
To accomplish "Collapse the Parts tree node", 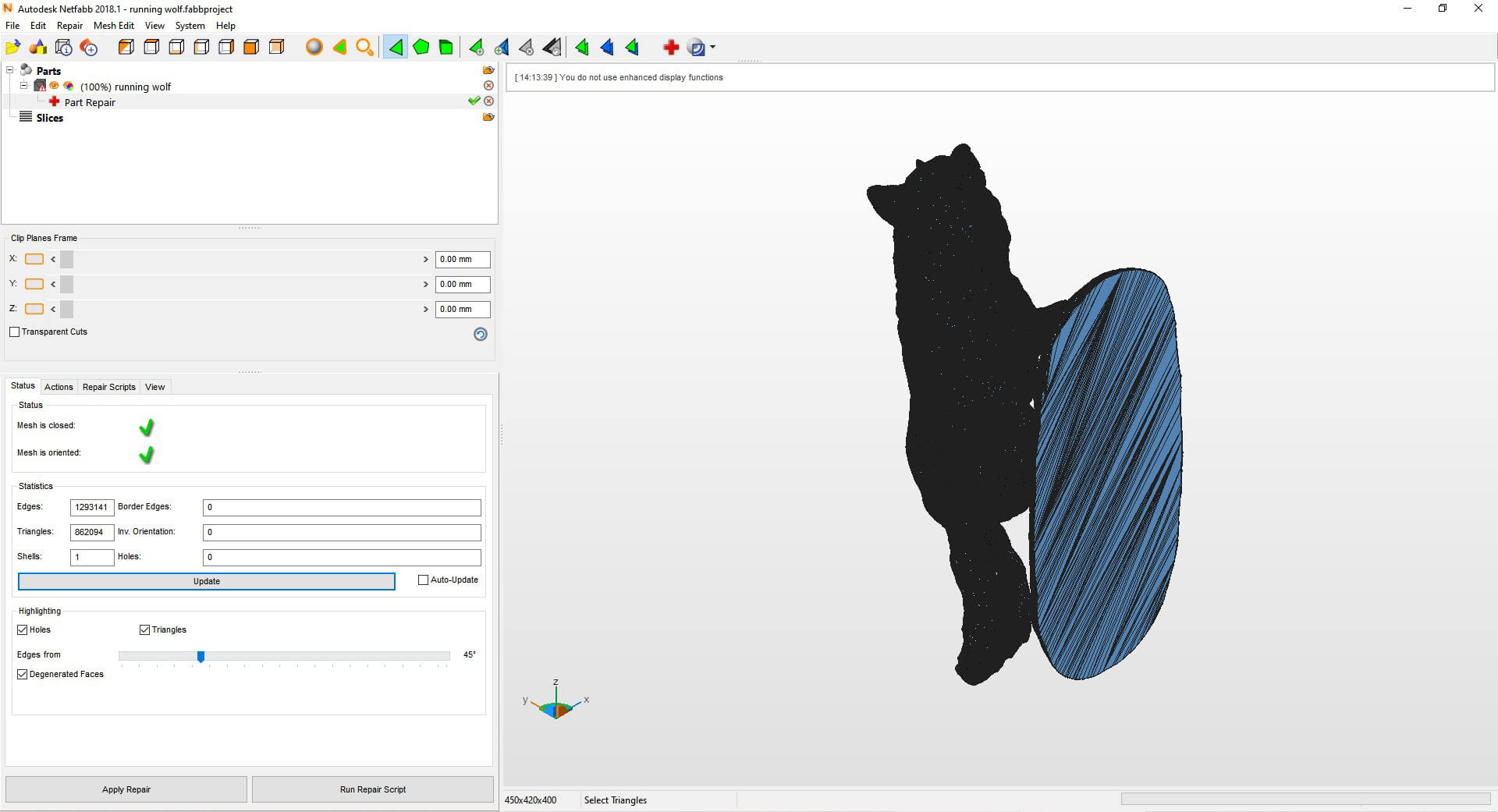I will coord(10,70).
